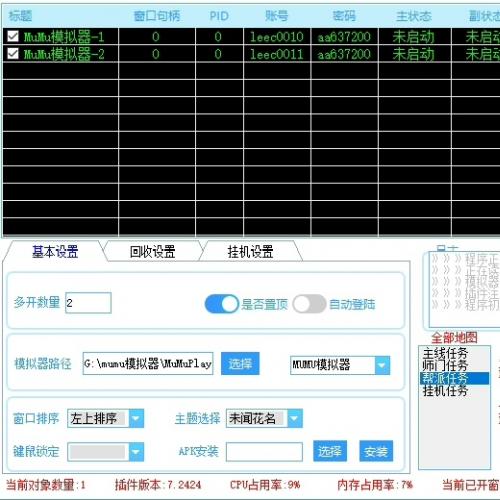Click the 主状态 column header
This screenshot has width=500, height=500.
(414, 16)
